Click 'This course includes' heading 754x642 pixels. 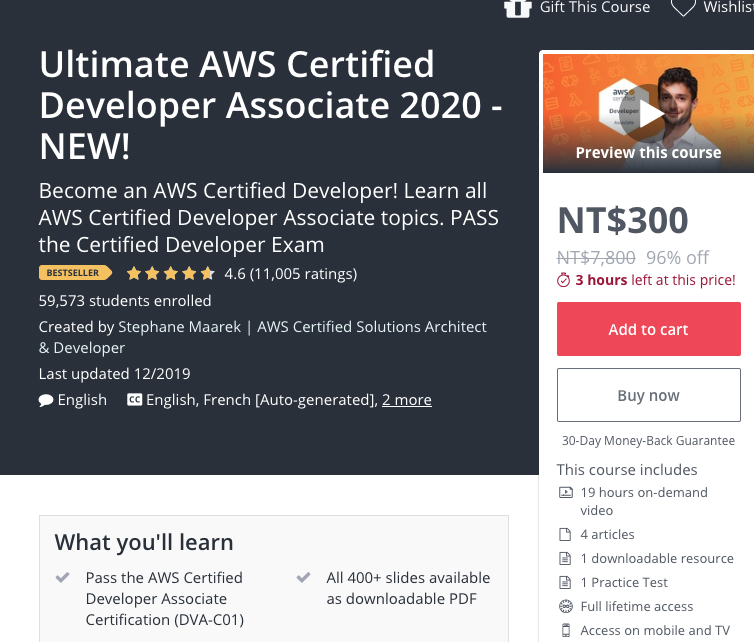coord(627,469)
